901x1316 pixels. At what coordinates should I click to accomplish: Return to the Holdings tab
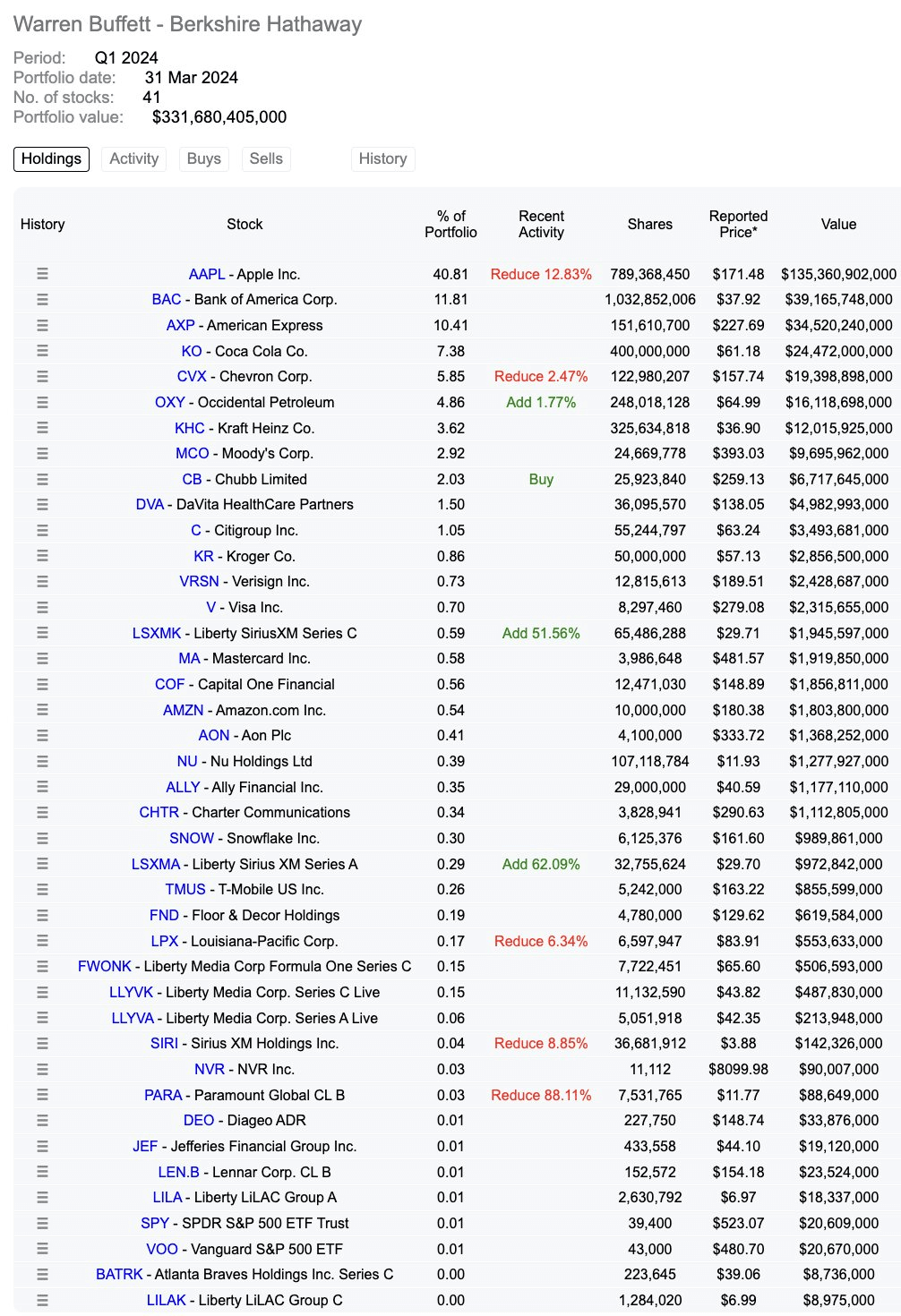click(51, 158)
